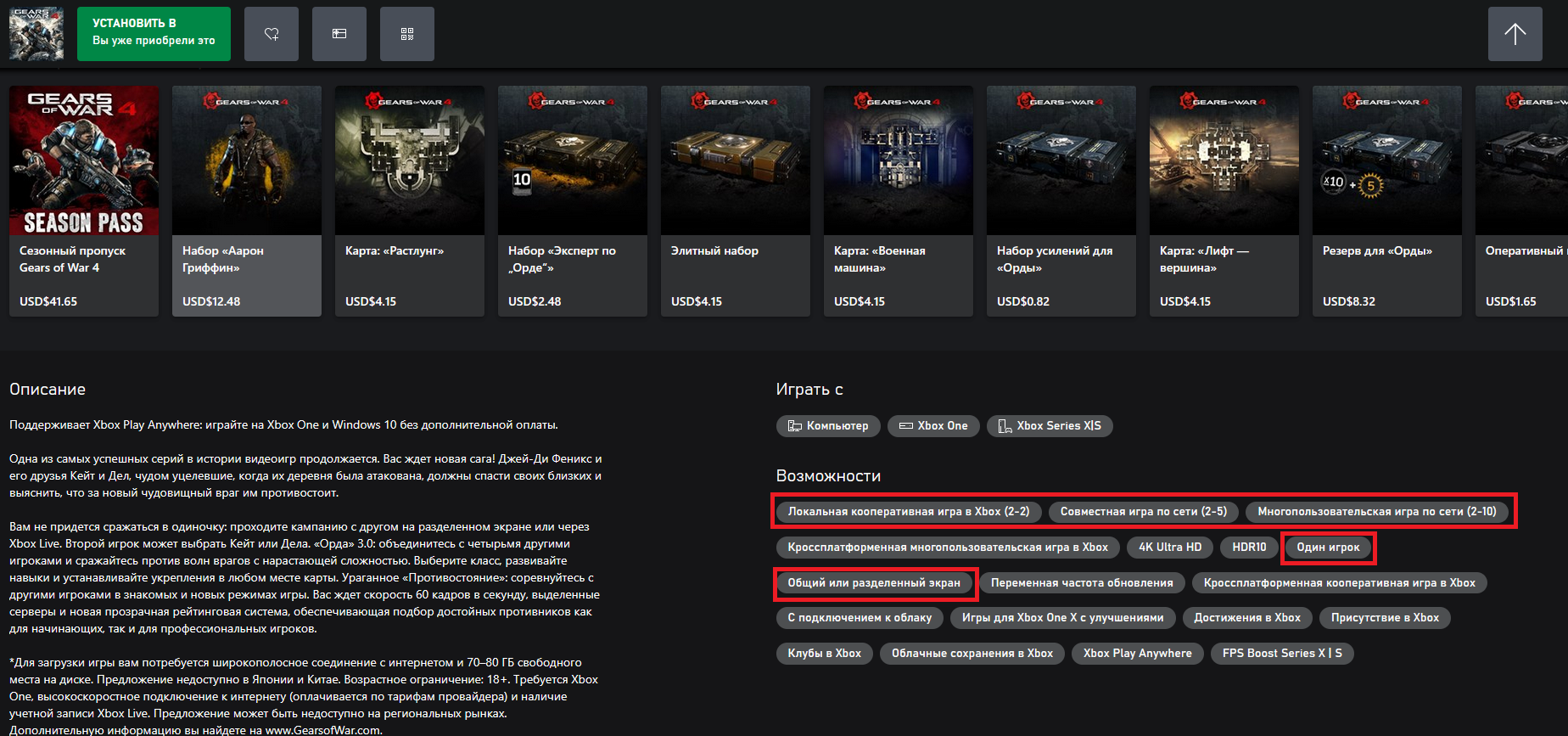Open the QR code icon button
This screenshot has height=736, width=1568.
click(407, 34)
